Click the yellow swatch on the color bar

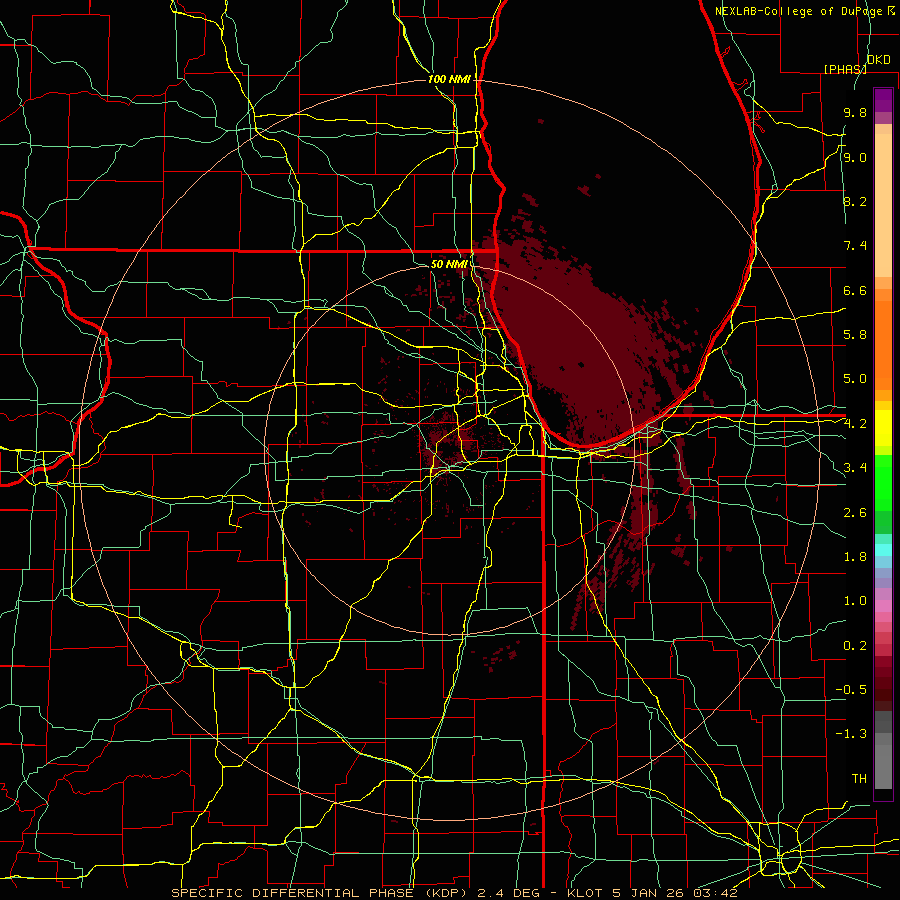point(883,428)
